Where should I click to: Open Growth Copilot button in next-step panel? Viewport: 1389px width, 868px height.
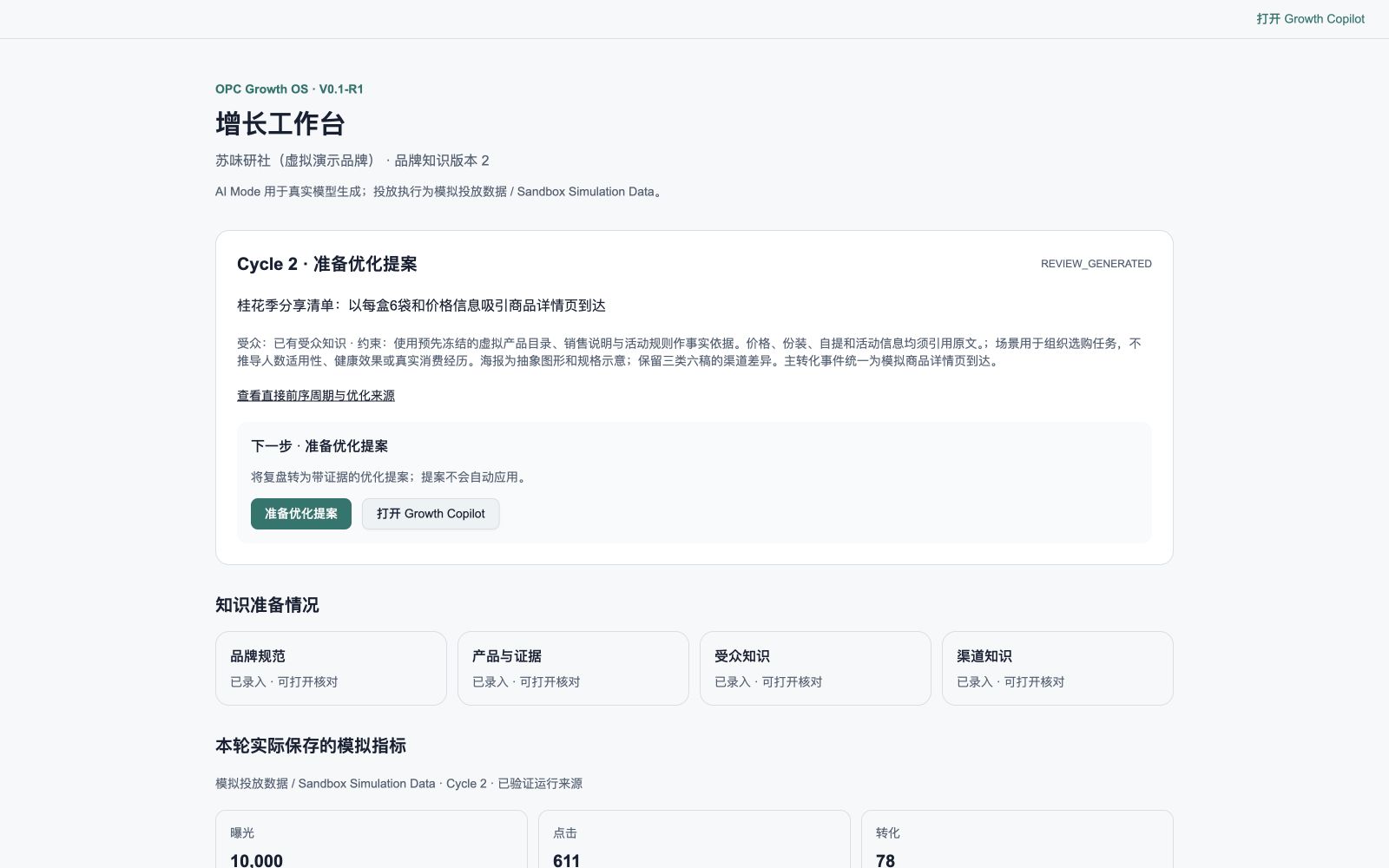[x=431, y=514]
